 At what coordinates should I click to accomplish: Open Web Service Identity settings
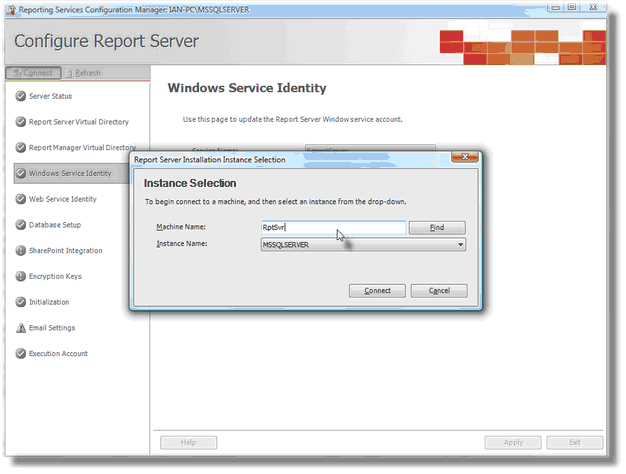click(63, 199)
